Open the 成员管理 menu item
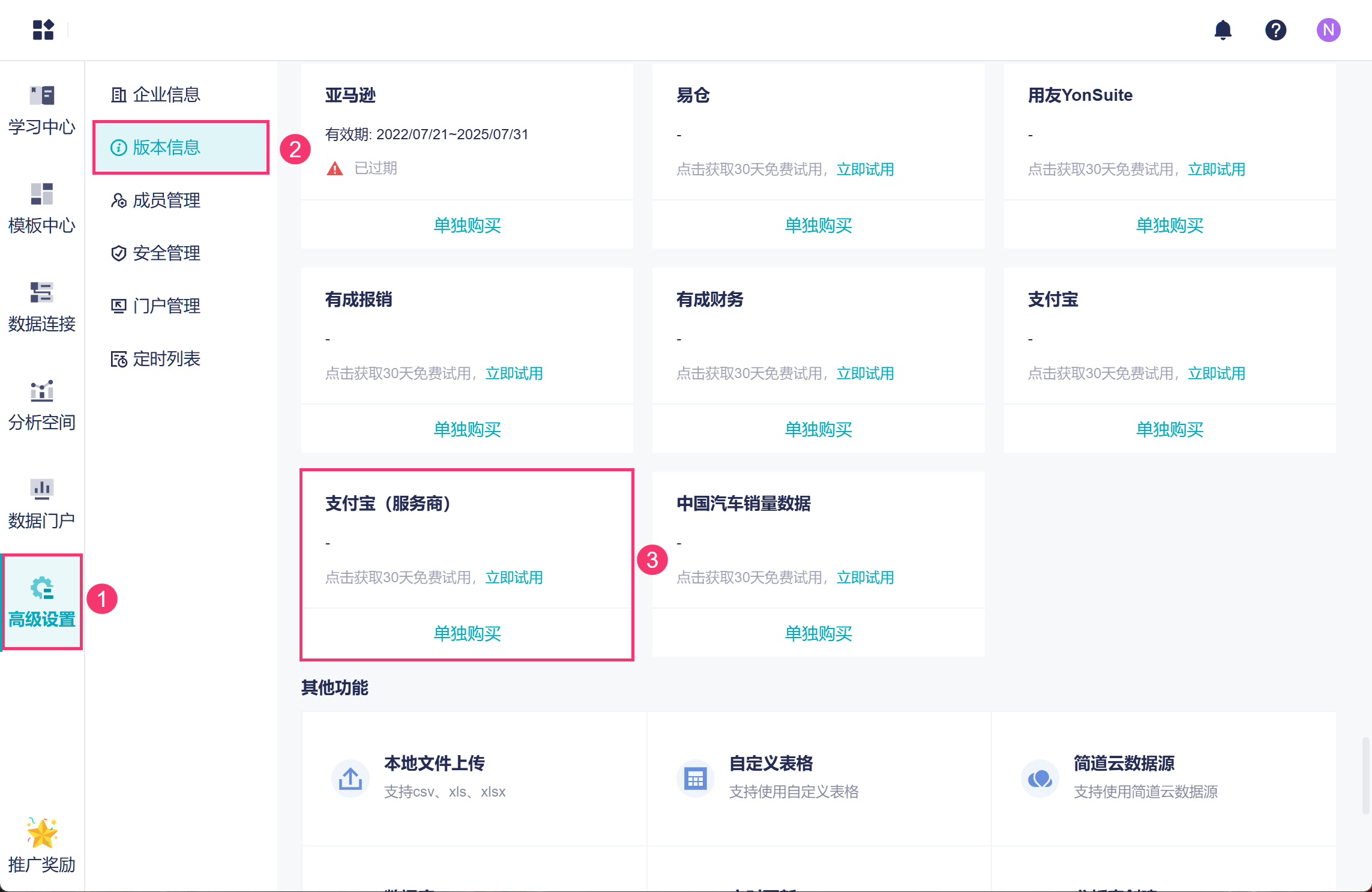 point(166,200)
